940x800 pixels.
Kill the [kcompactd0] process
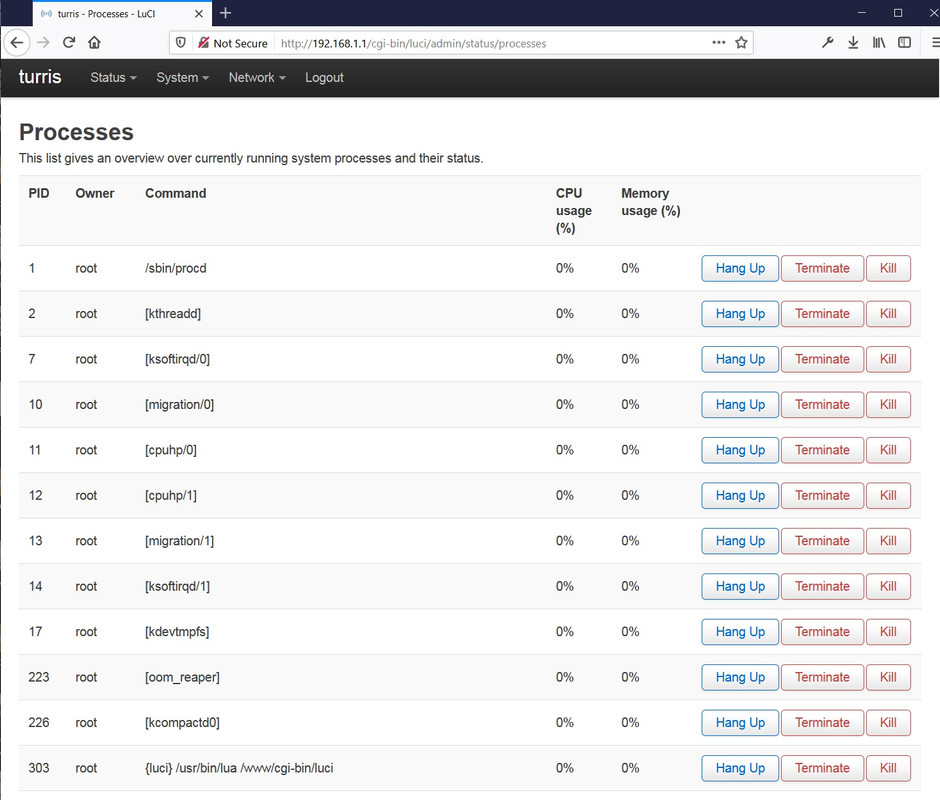point(888,723)
